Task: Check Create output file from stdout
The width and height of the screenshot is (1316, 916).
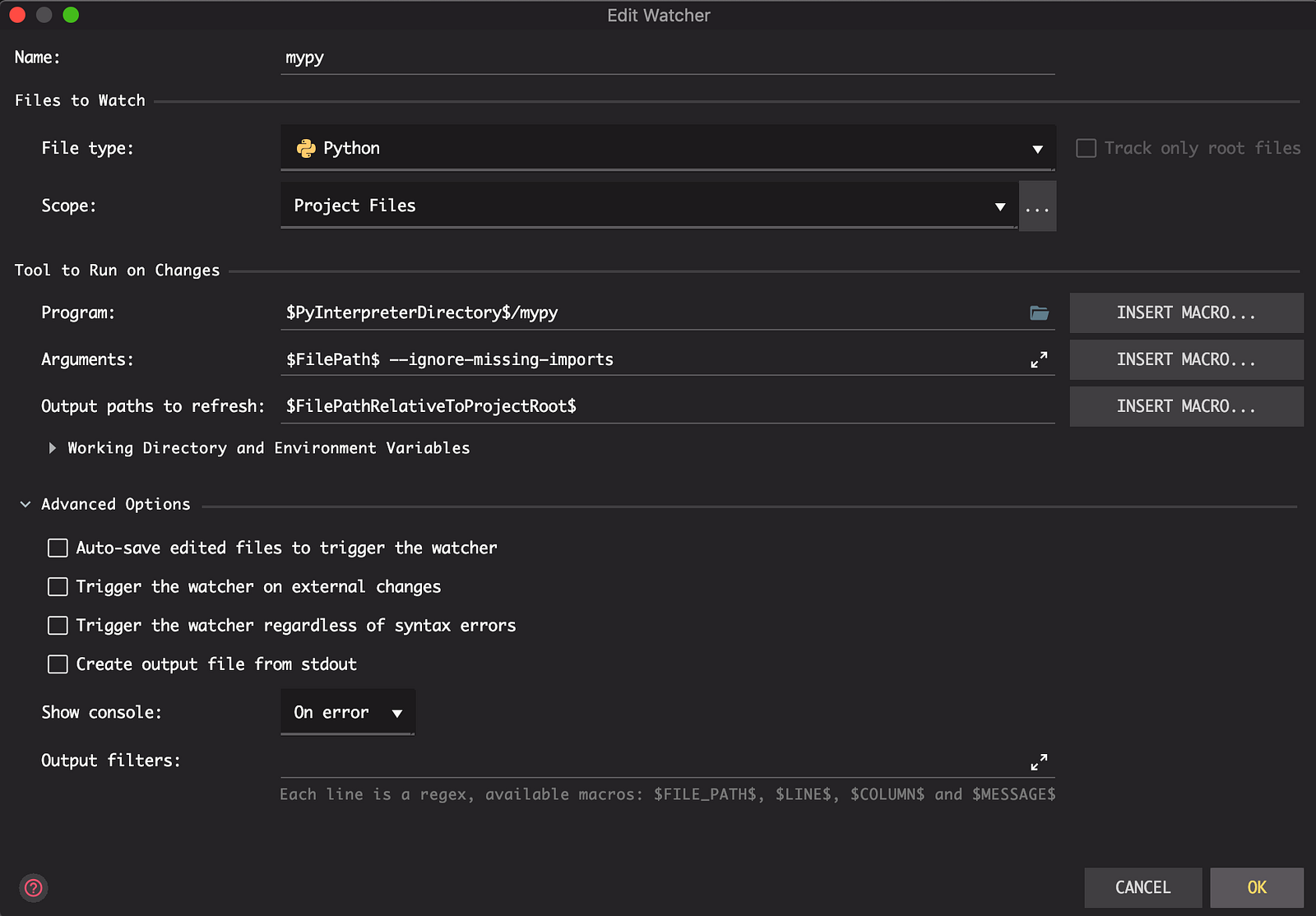Action: (58, 664)
